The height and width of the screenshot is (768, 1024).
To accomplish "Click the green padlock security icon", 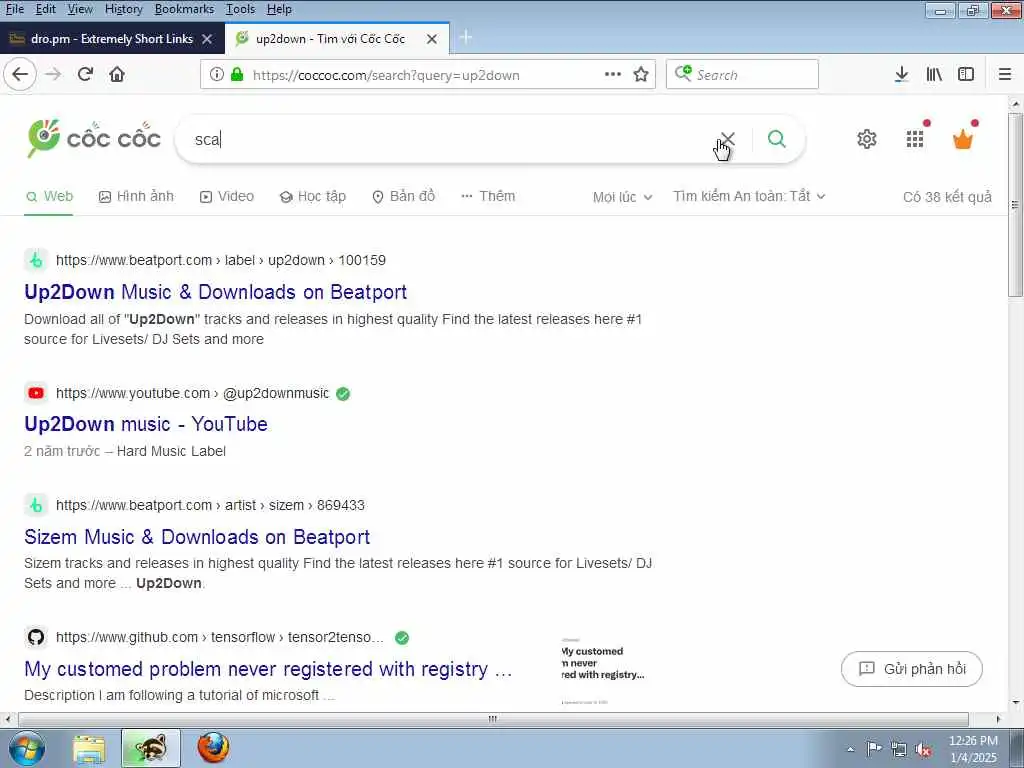I will (237, 74).
